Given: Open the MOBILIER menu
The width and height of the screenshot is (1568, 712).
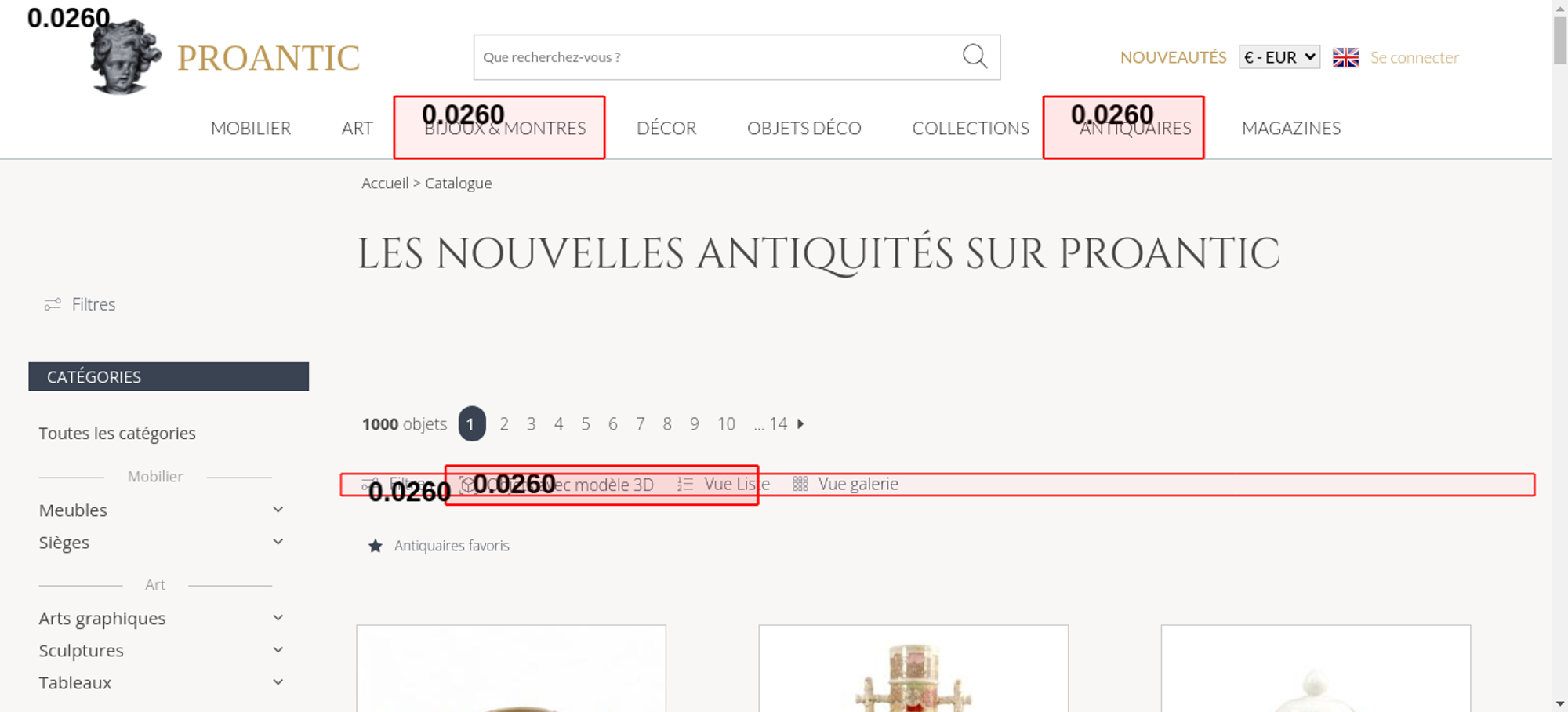Looking at the screenshot, I should click(x=251, y=128).
